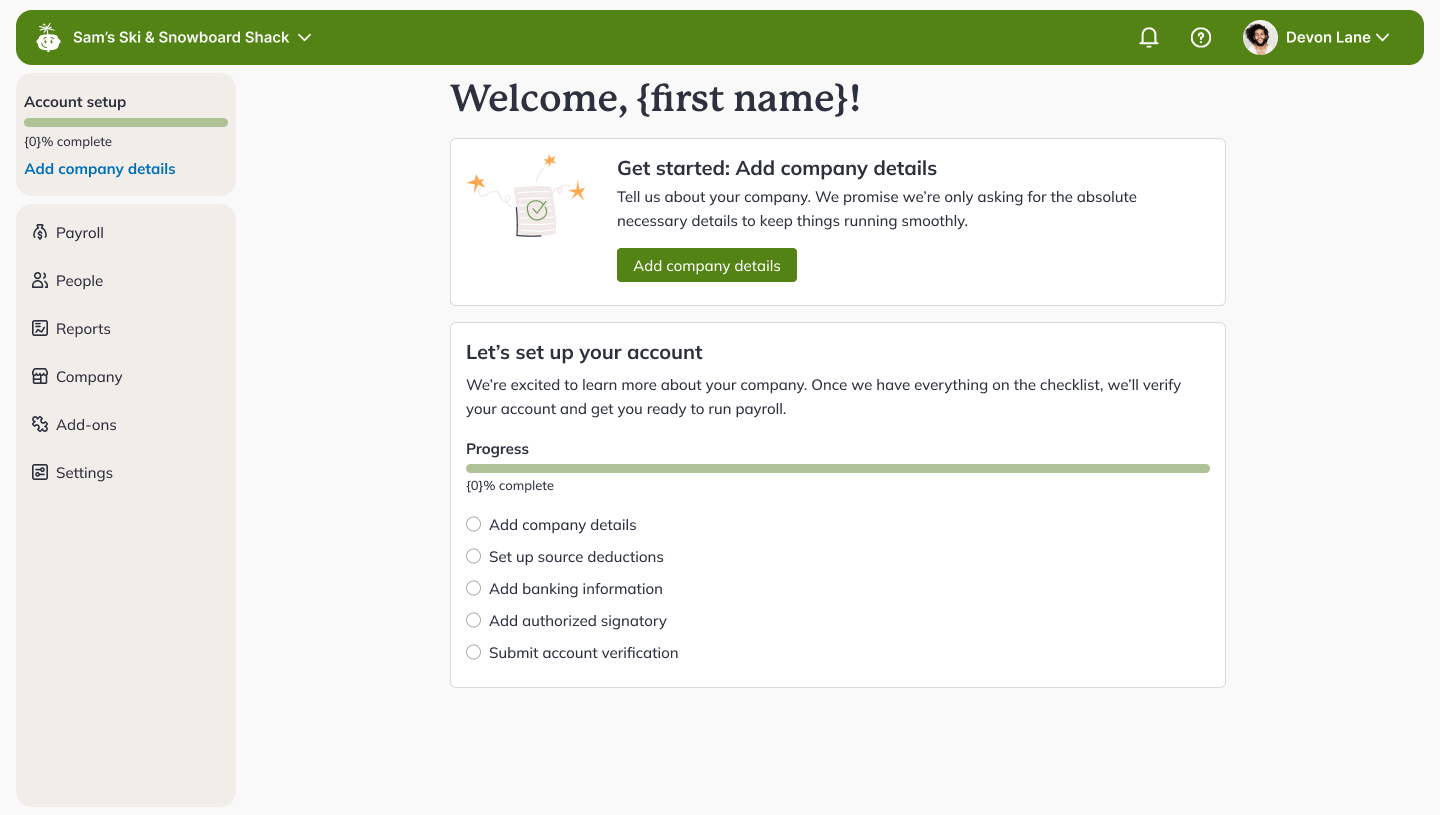Select the Payroll sidebar icon
This screenshot has width=1440, height=815.
pos(39,232)
